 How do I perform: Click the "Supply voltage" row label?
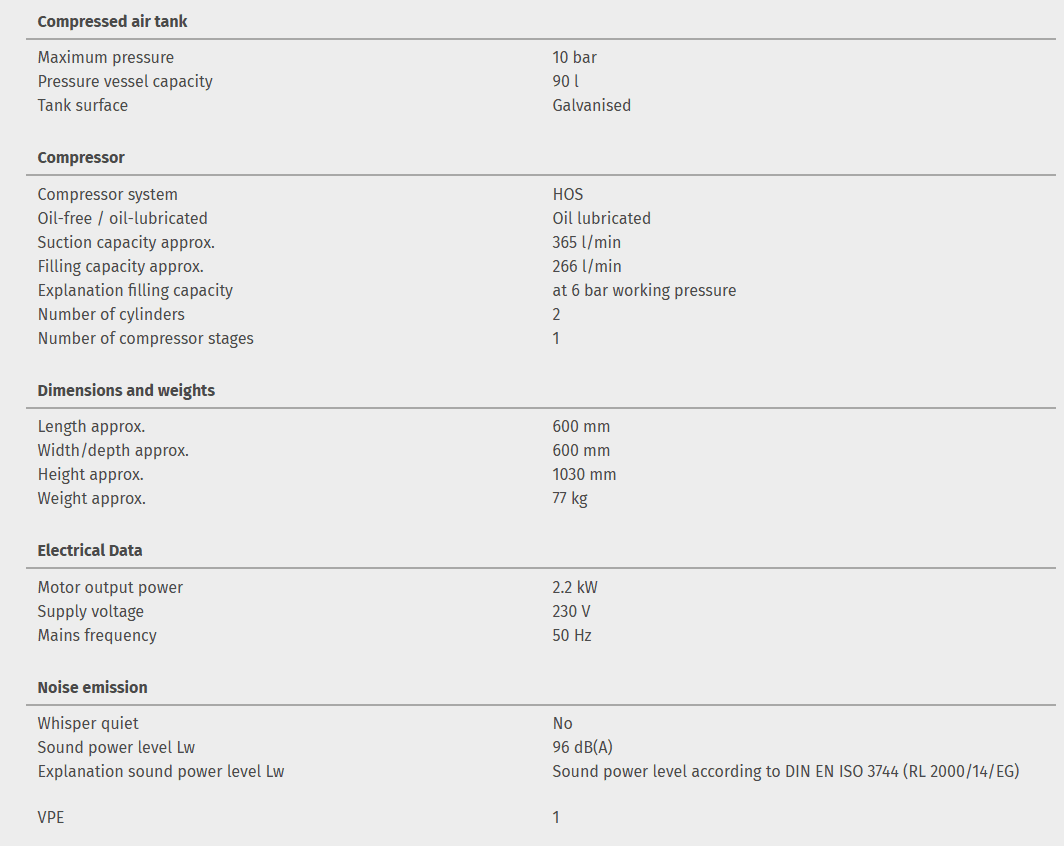click(x=90, y=611)
